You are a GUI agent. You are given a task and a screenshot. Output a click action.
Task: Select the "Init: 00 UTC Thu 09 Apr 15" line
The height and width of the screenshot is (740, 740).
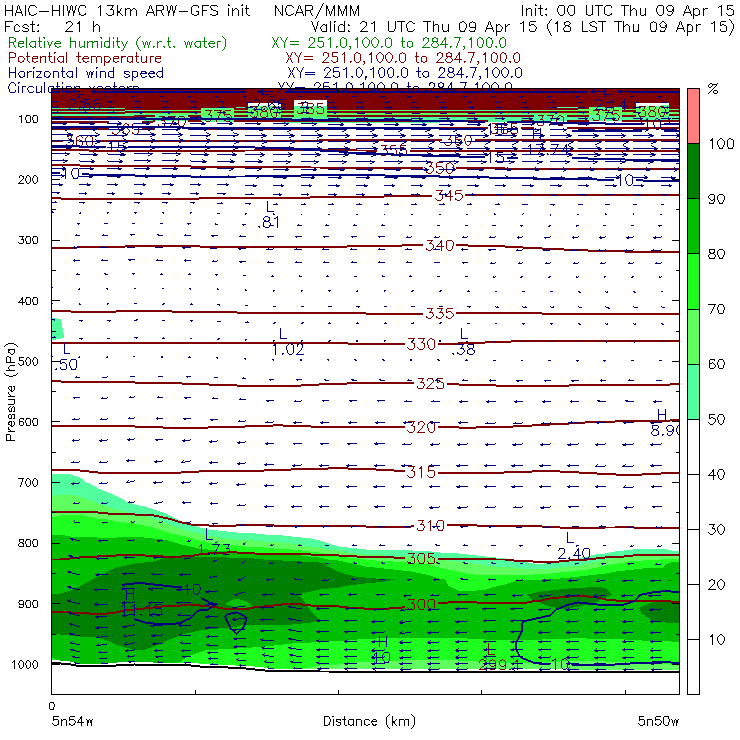pos(627,10)
